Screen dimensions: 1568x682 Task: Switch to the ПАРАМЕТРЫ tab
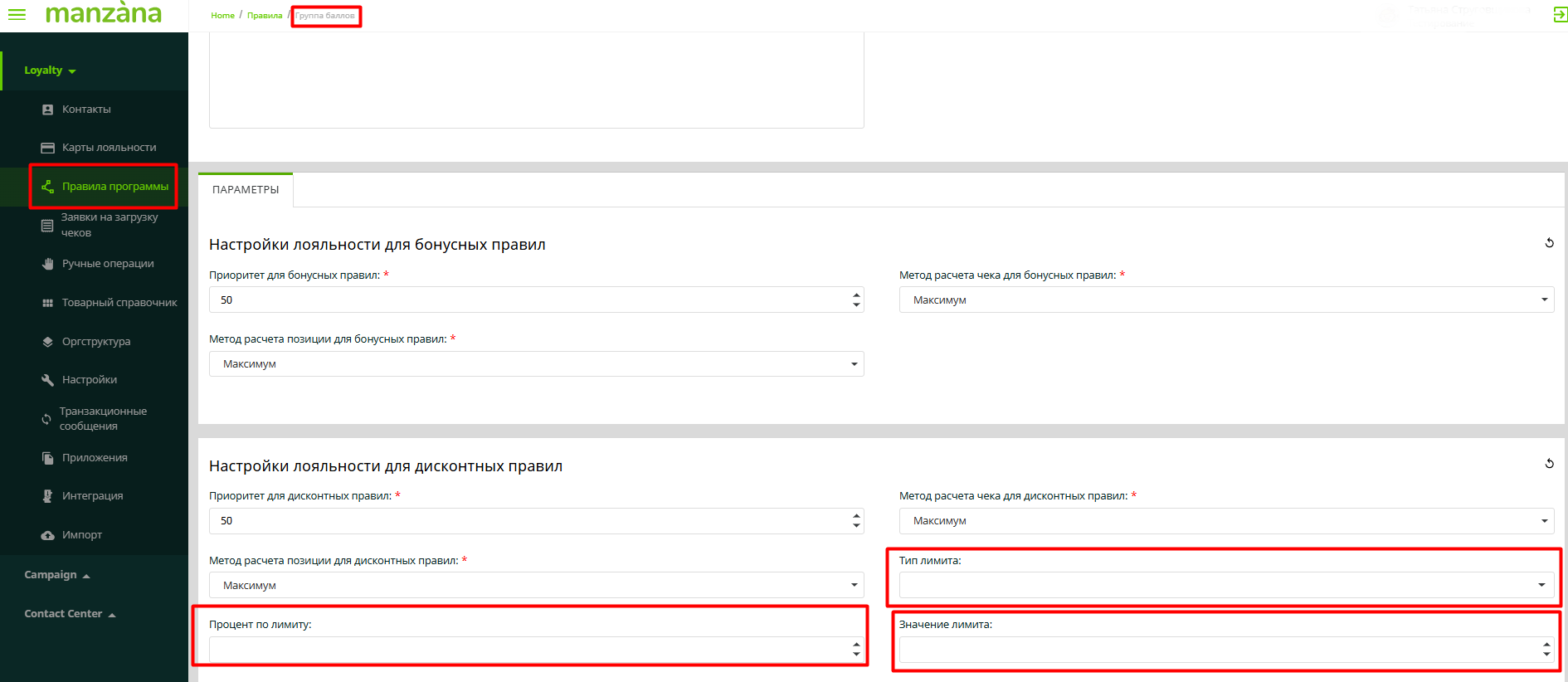246,190
